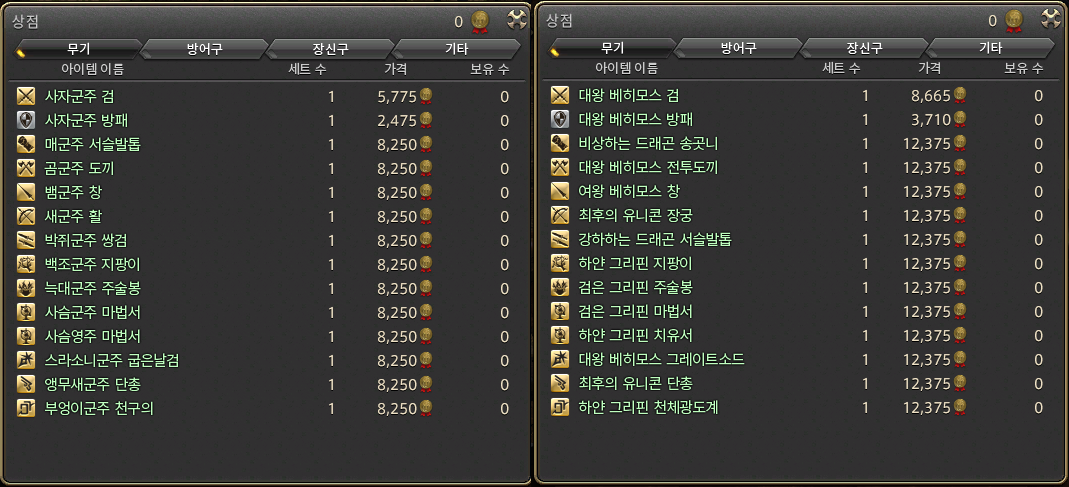Close the right shop window

tap(1051, 20)
